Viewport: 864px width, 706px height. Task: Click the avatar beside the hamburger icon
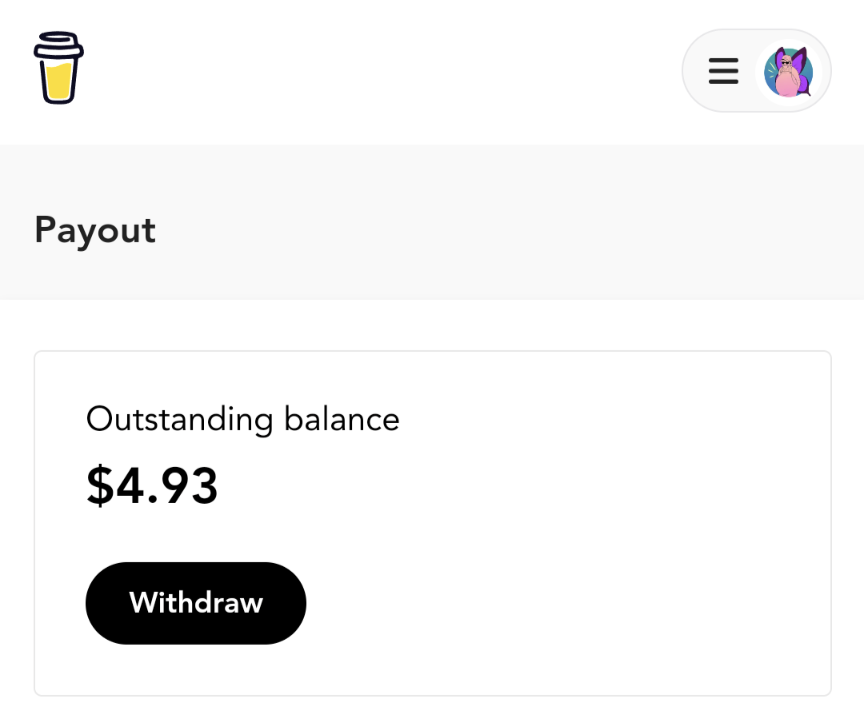tap(789, 72)
